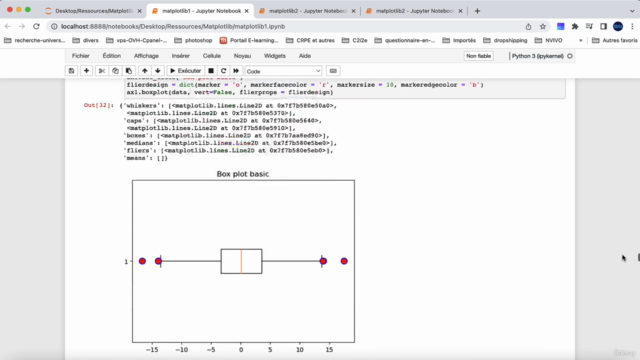Click the code line with ax1.boxplot
The height and width of the screenshot is (360, 640).
click(x=230, y=93)
